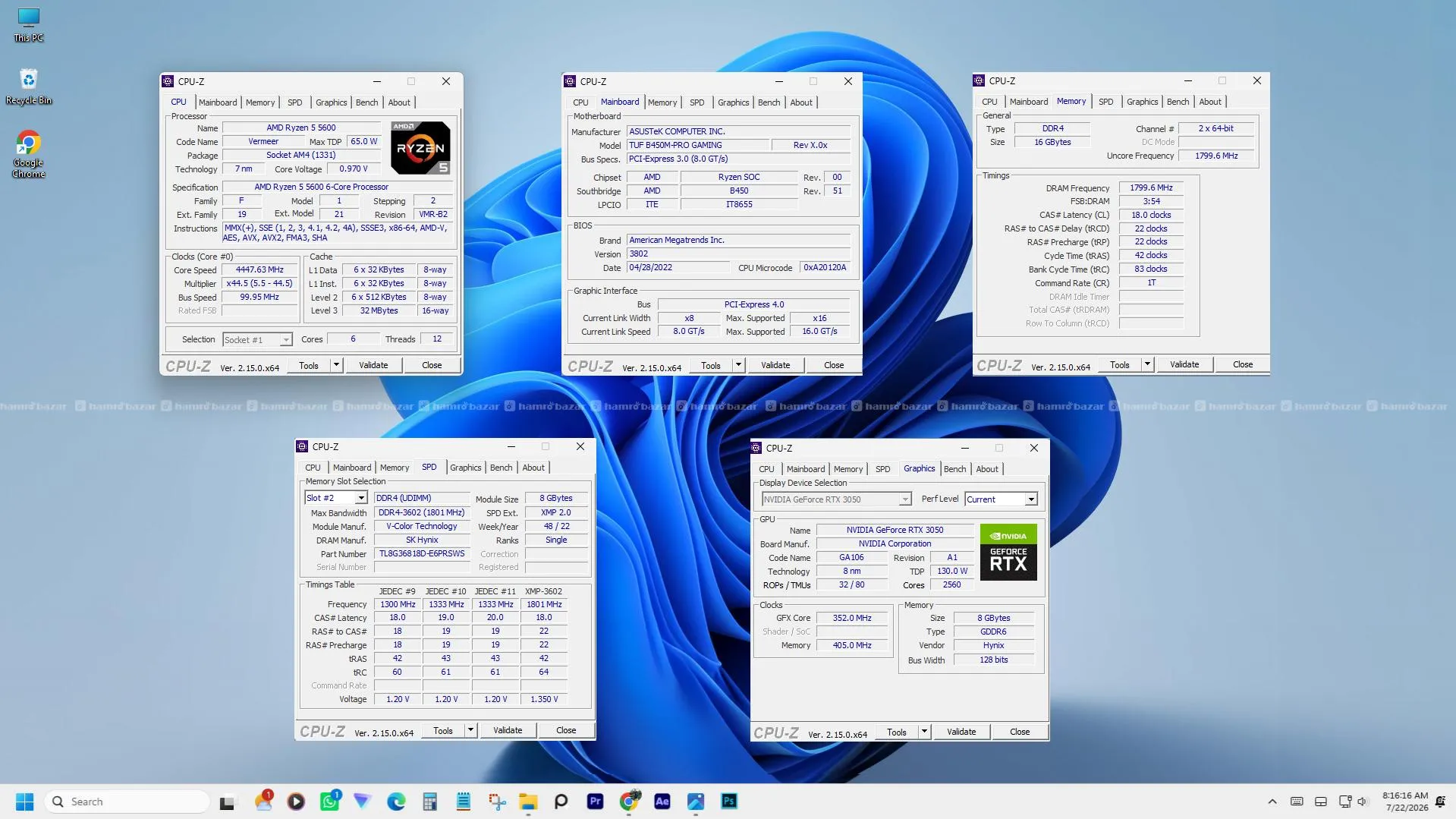
Task: Click the GA106 code name value
Action: (x=851, y=557)
